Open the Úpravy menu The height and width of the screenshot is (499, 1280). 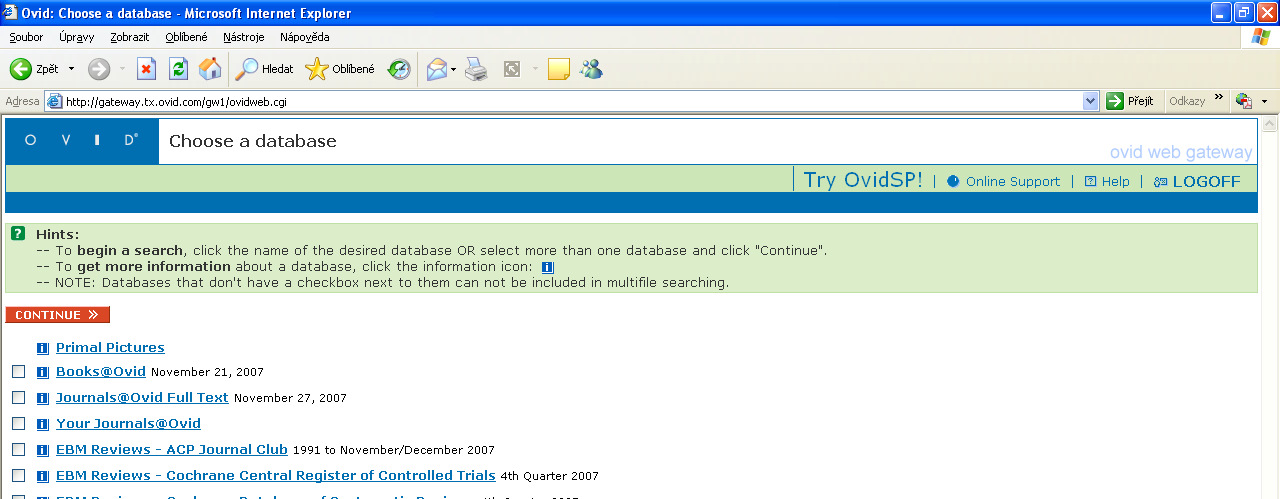[77, 37]
